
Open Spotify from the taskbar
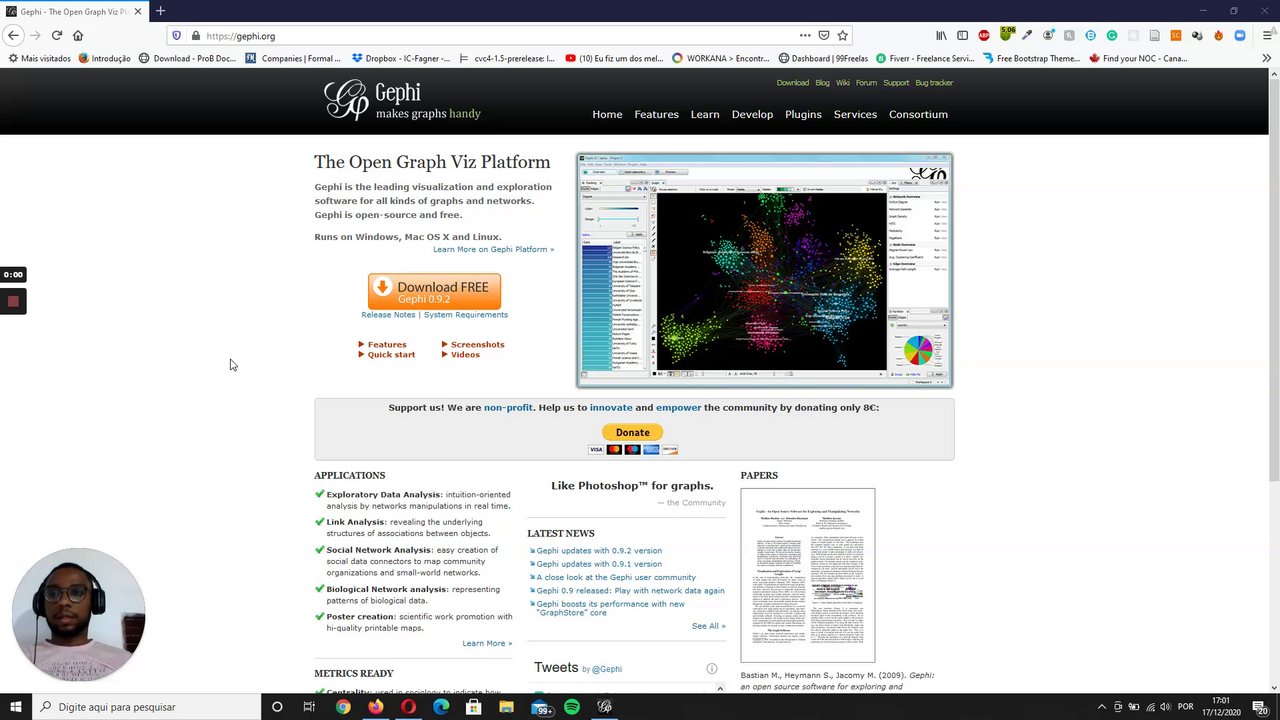[572, 707]
